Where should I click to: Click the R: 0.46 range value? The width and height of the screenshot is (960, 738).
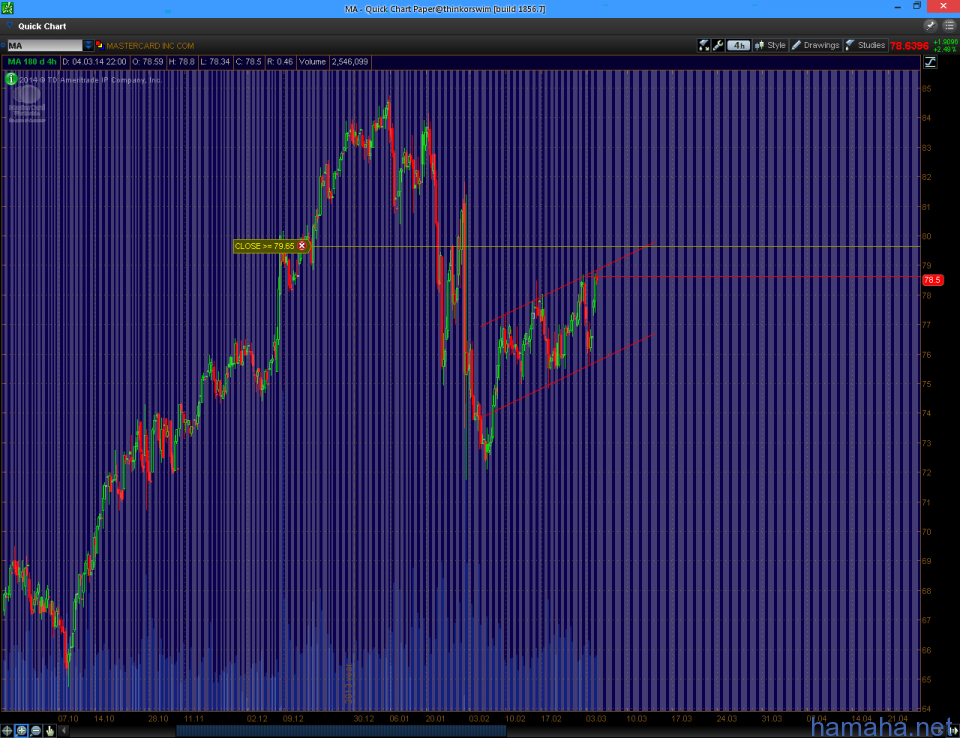coord(280,62)
